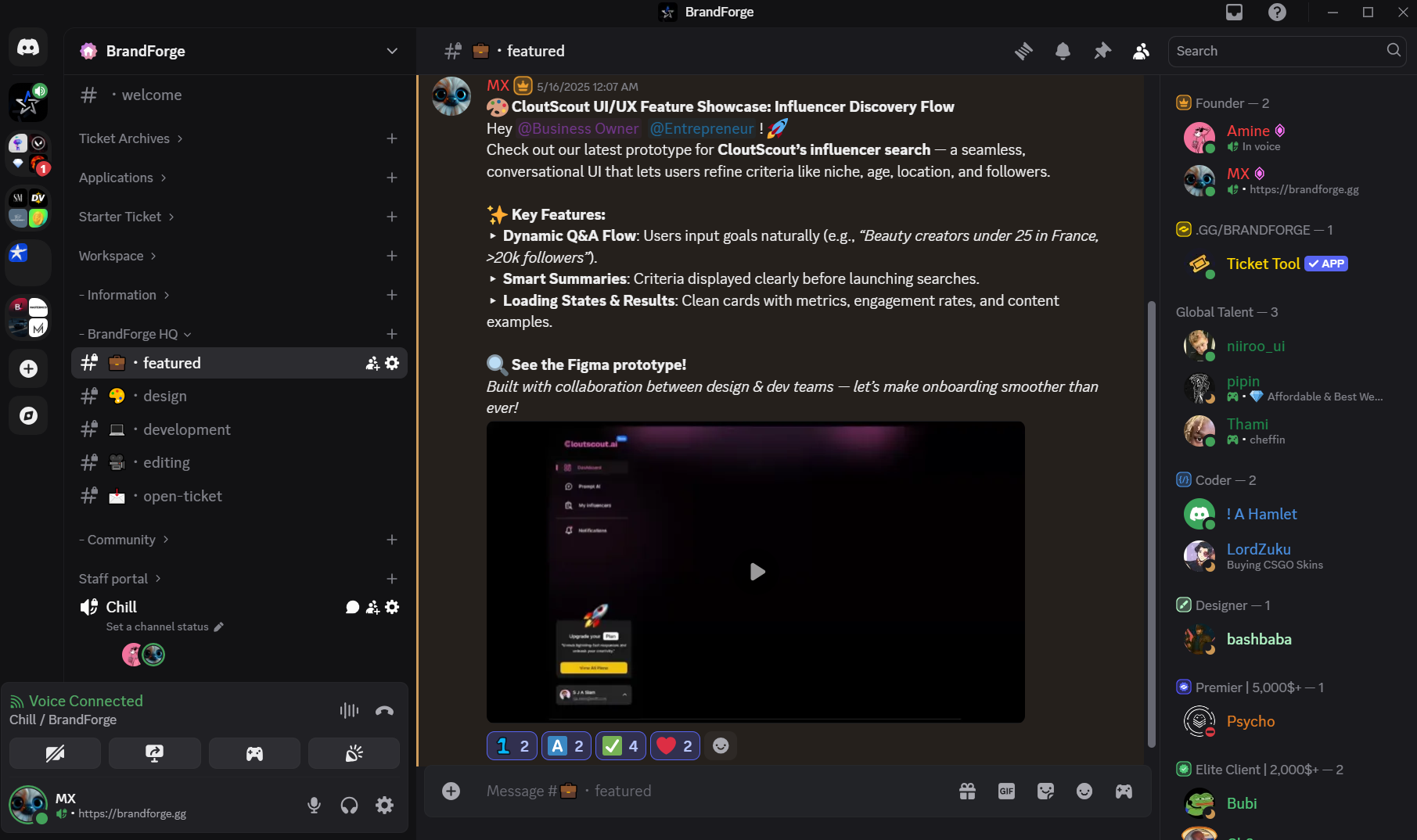Open the Help icon in title bar
Viewport: 1417px width, 840px height.
[x=1277, y=12]
